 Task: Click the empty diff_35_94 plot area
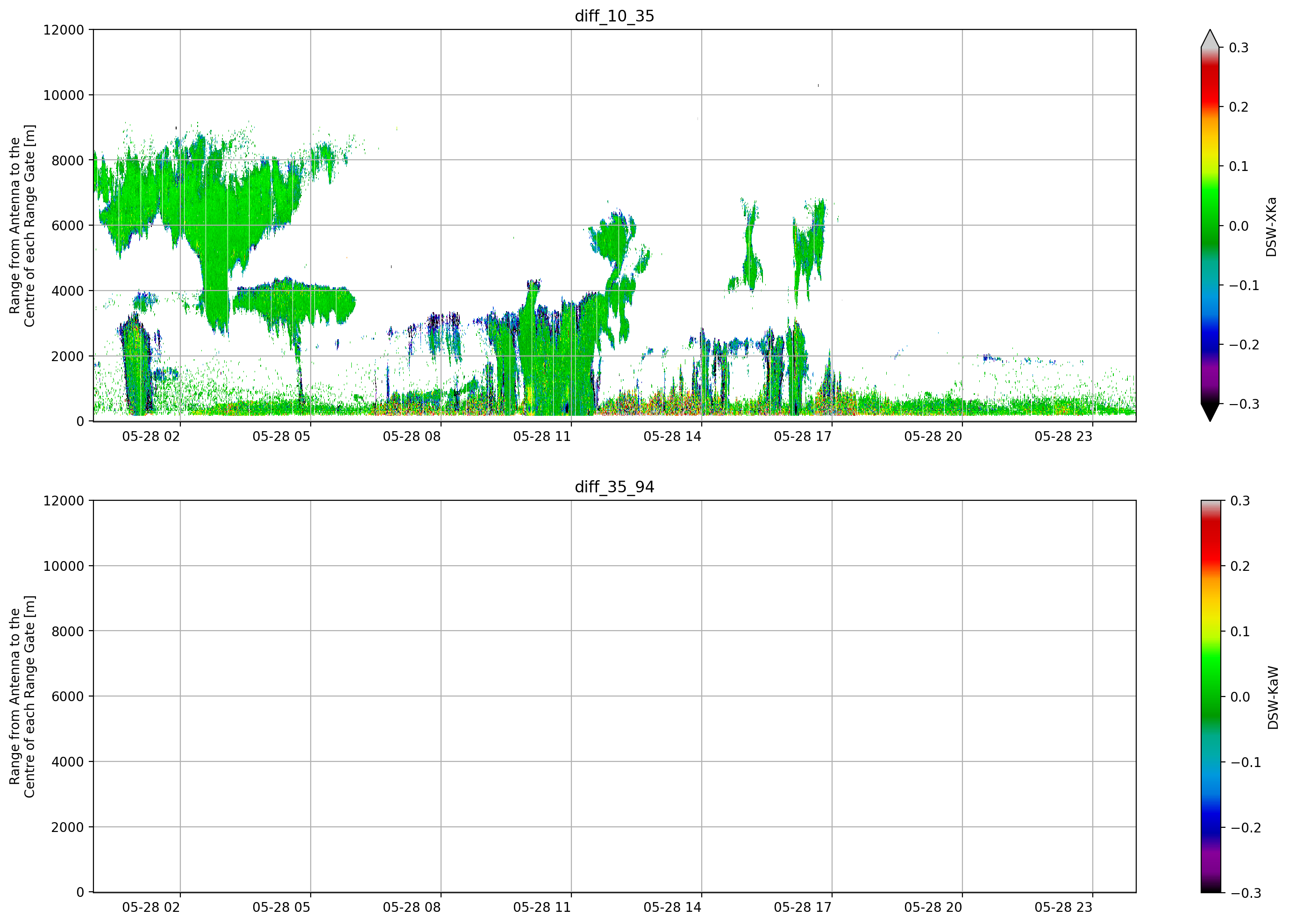click(x=614, y=696)
